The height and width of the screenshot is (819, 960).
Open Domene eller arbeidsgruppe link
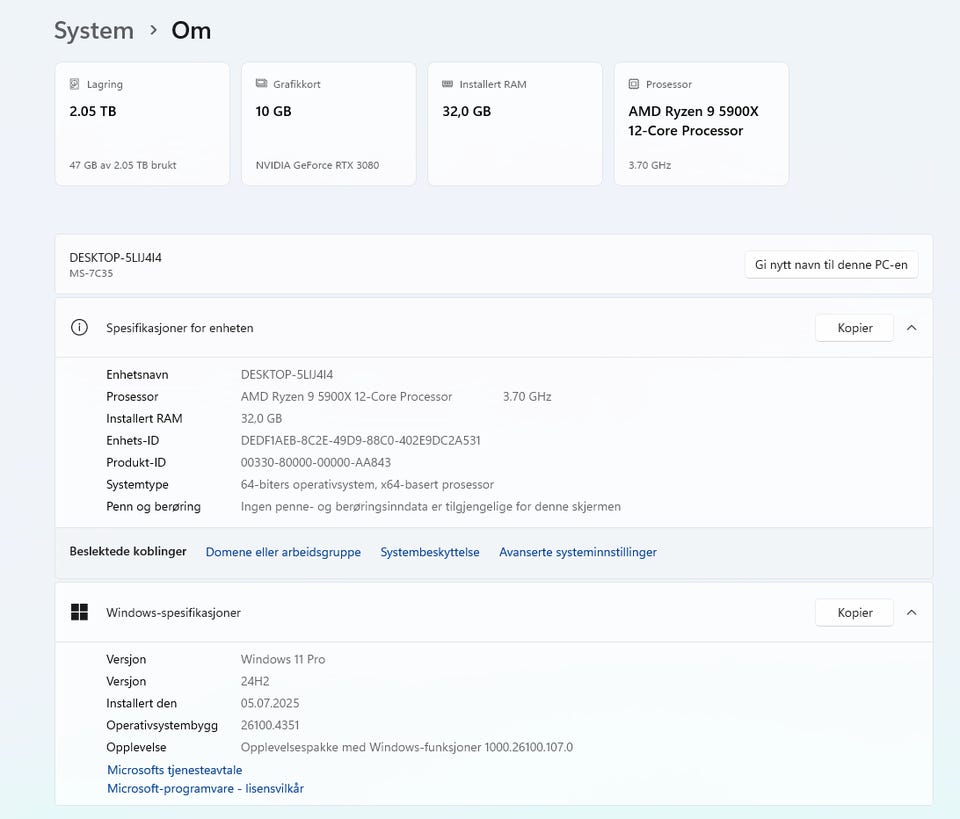283,552
